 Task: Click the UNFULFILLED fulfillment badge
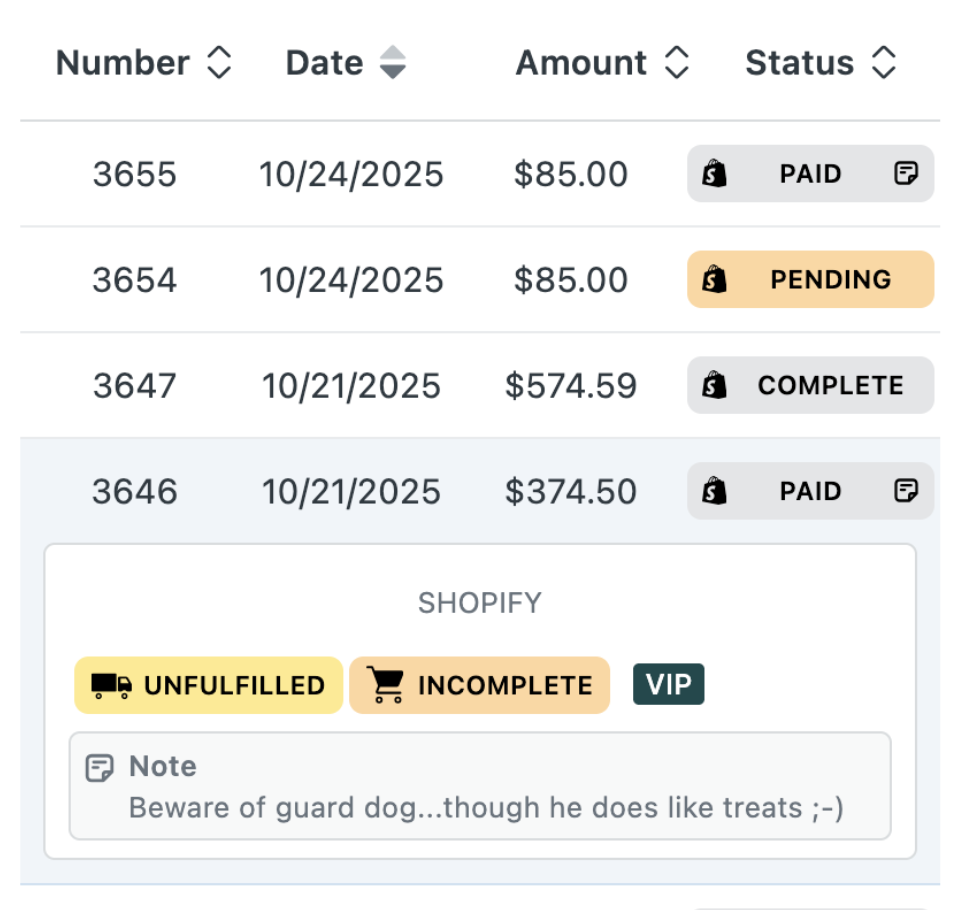click(x=208, y=685)
